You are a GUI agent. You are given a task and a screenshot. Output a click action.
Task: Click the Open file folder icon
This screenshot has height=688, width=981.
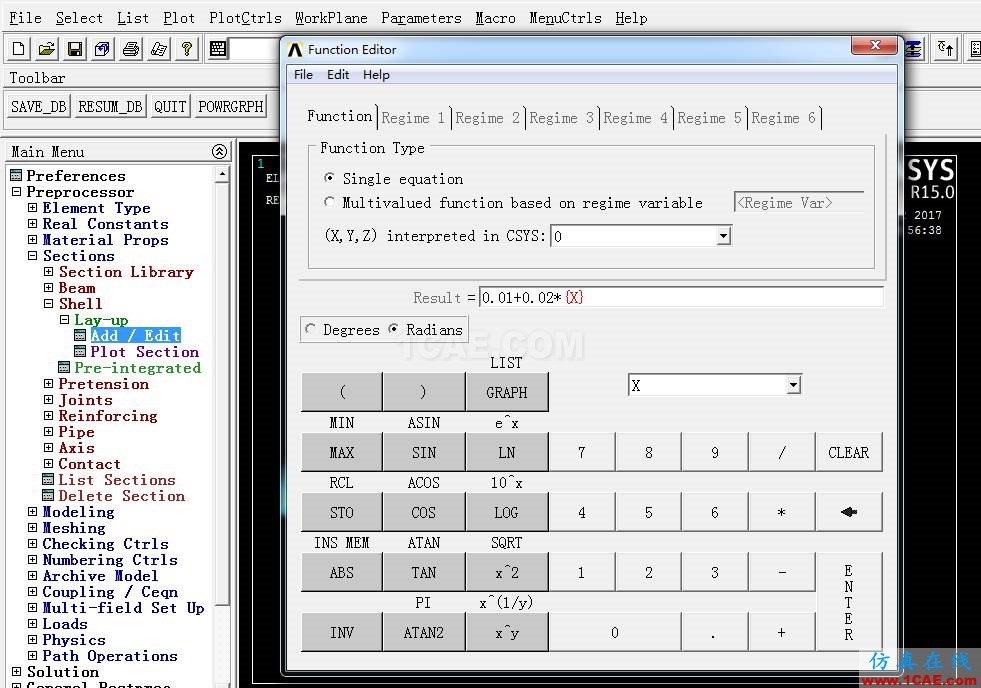(47, 49)
